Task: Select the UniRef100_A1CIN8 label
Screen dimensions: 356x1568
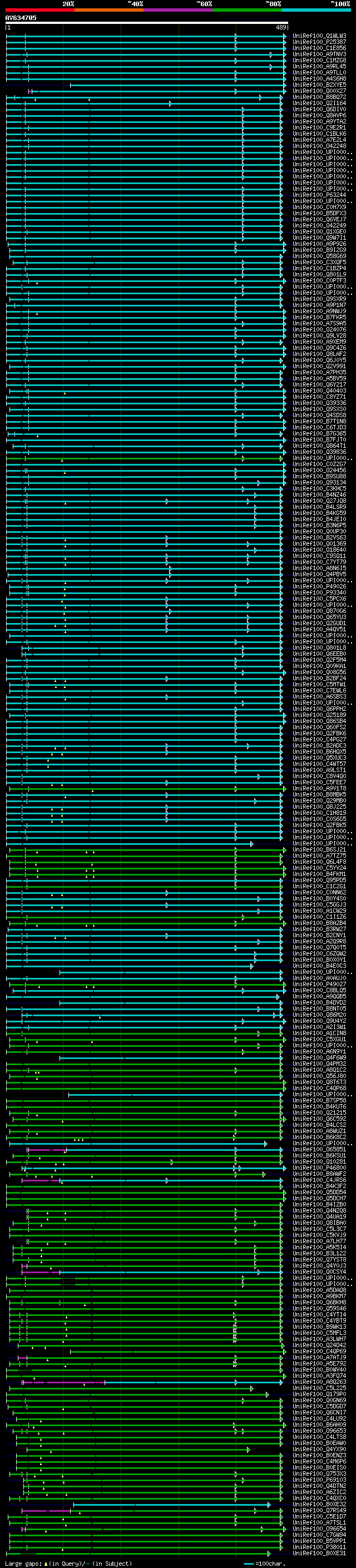Action: (319, 1033)
